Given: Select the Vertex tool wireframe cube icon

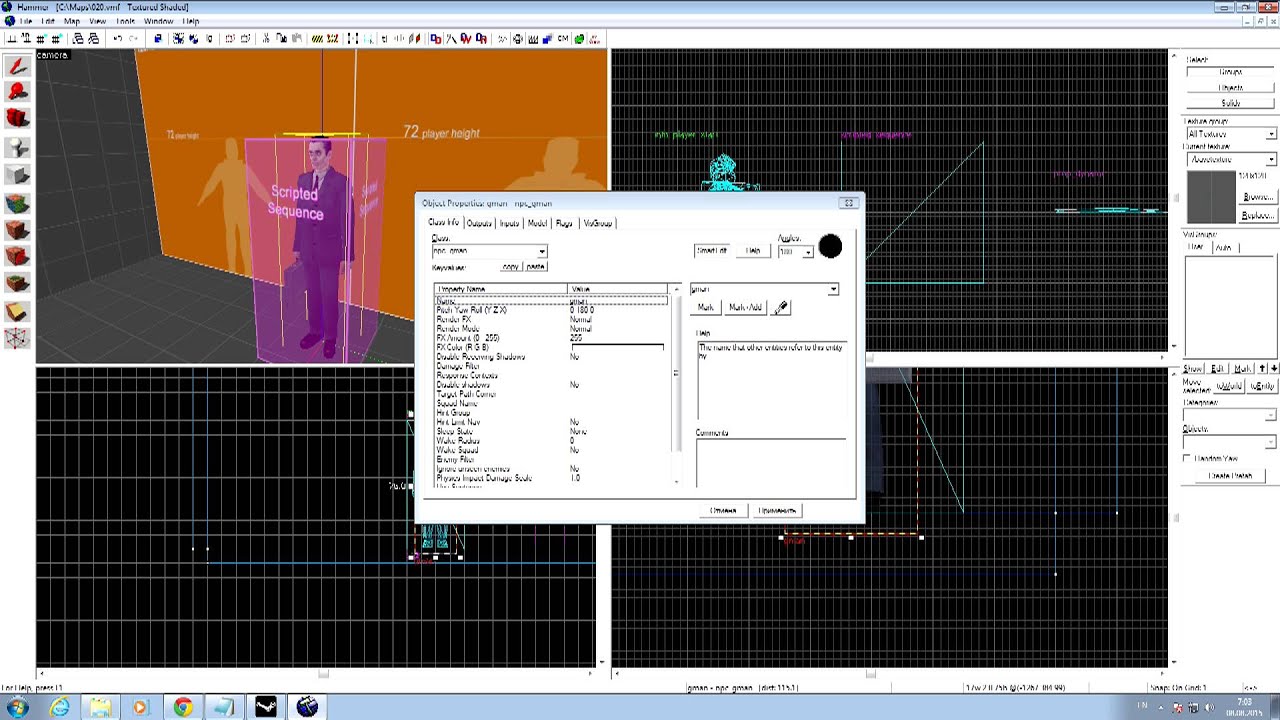Looking at the screenshot, I should click(x=17, y=338).
